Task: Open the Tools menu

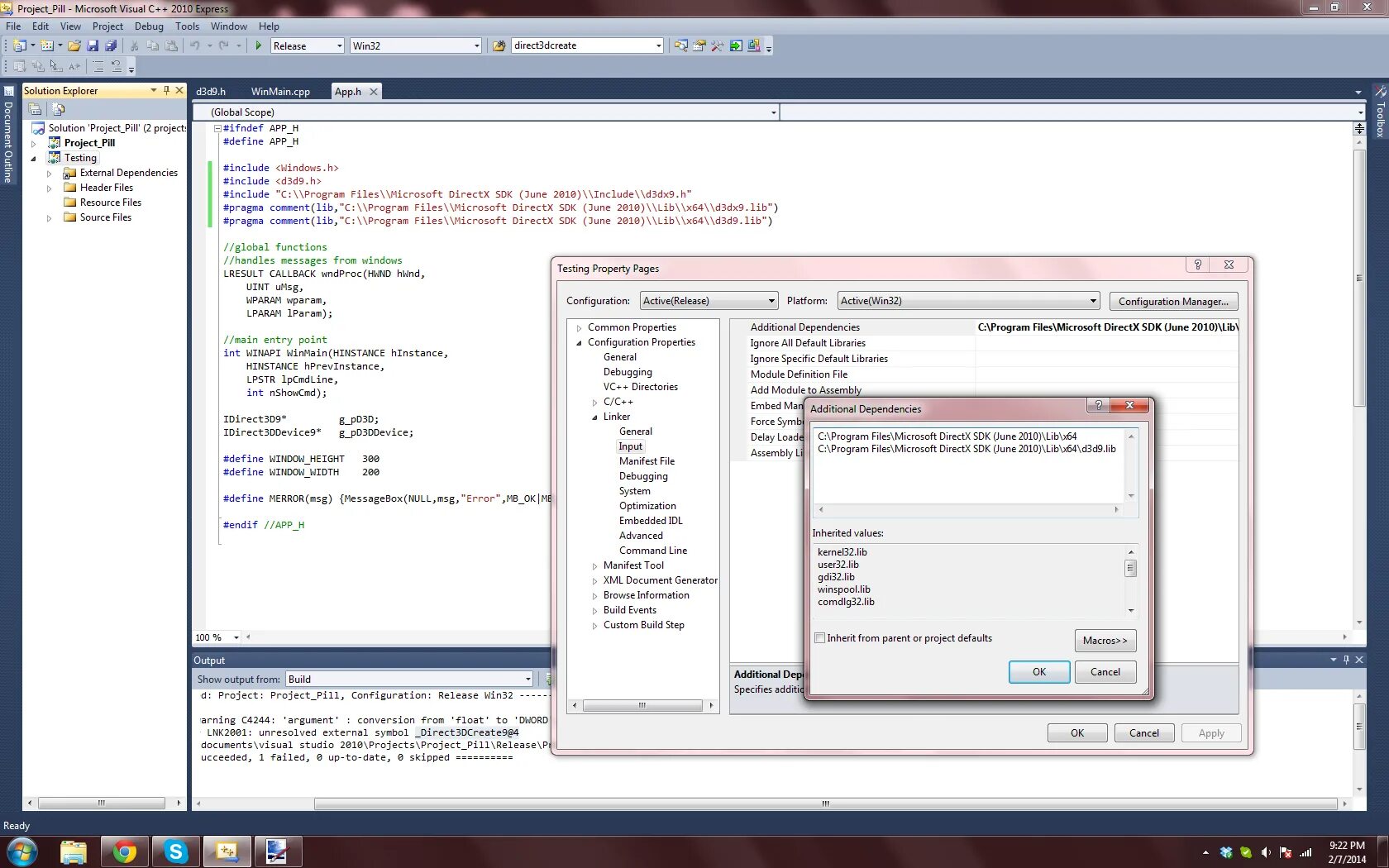Action: (187, 26)
